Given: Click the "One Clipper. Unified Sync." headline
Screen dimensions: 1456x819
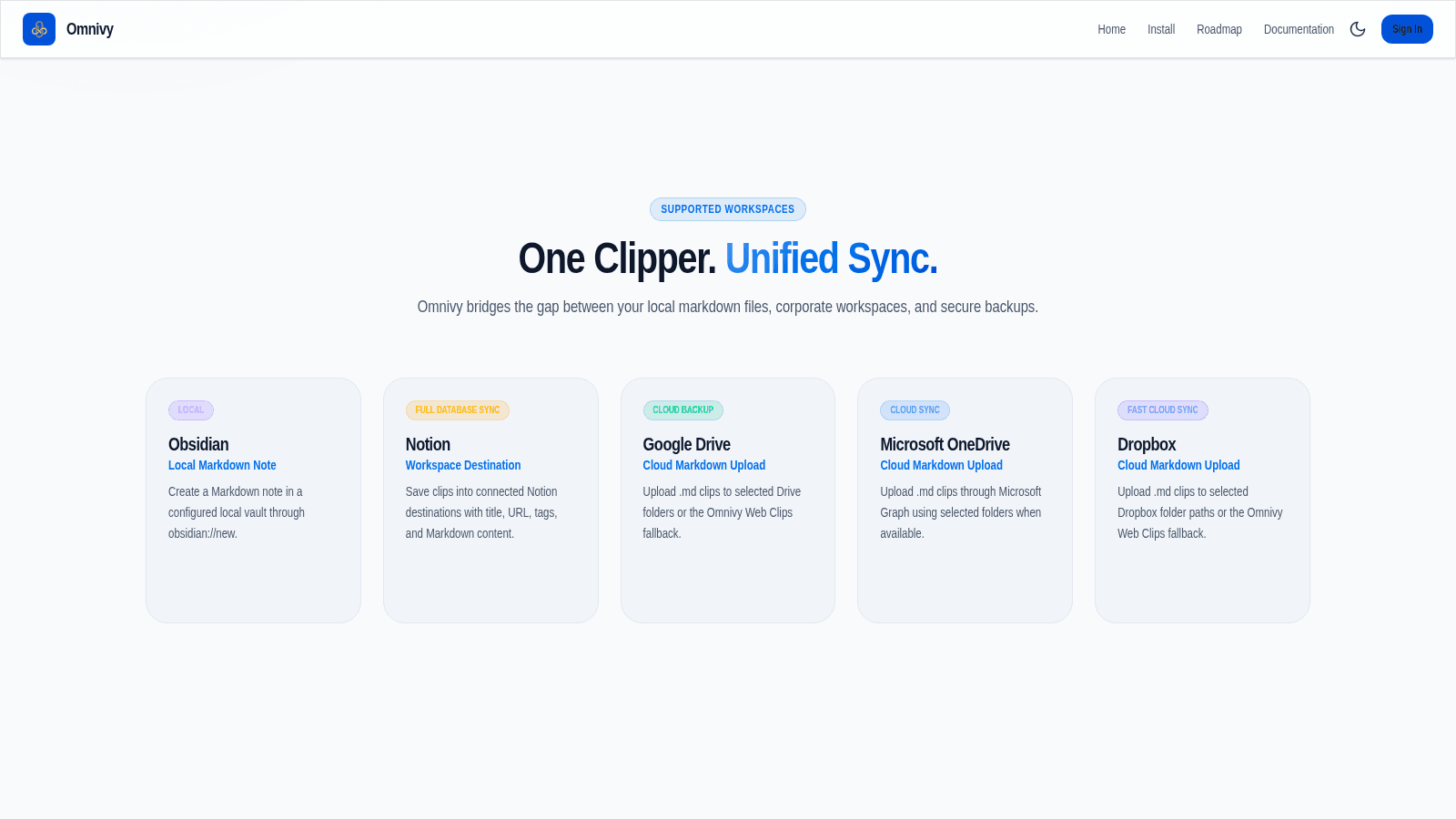Looking at the screenshot, I should 728,258.
